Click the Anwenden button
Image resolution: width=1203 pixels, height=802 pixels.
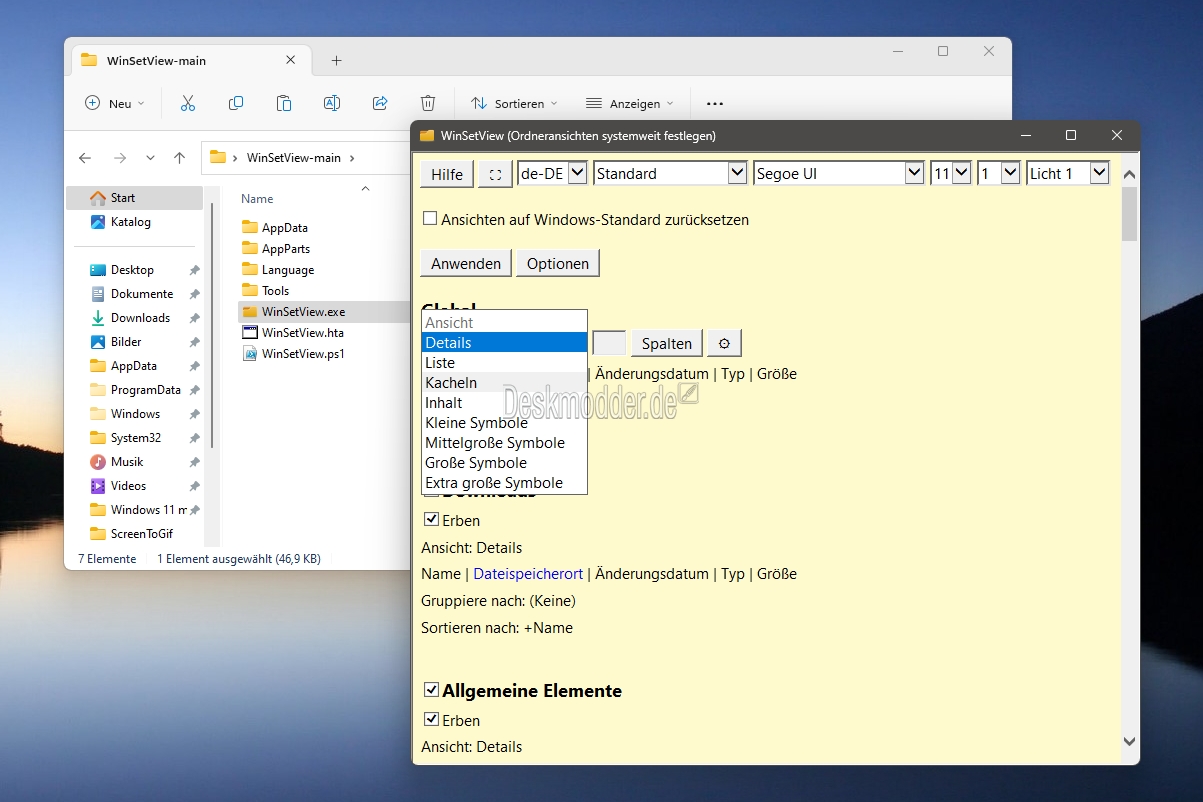[x=466, y=264]
